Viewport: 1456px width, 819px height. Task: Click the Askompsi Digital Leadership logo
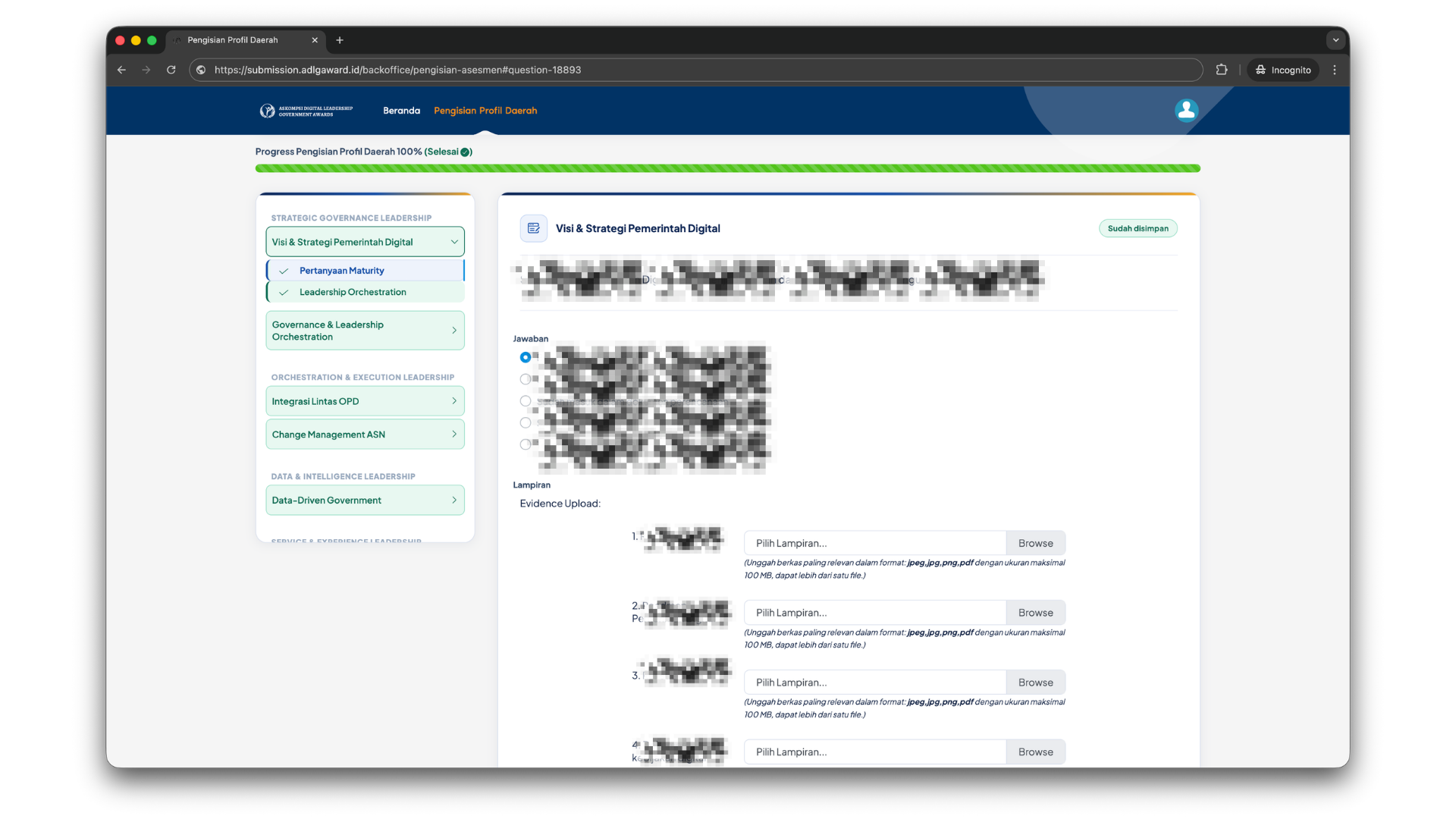point(306,111)
